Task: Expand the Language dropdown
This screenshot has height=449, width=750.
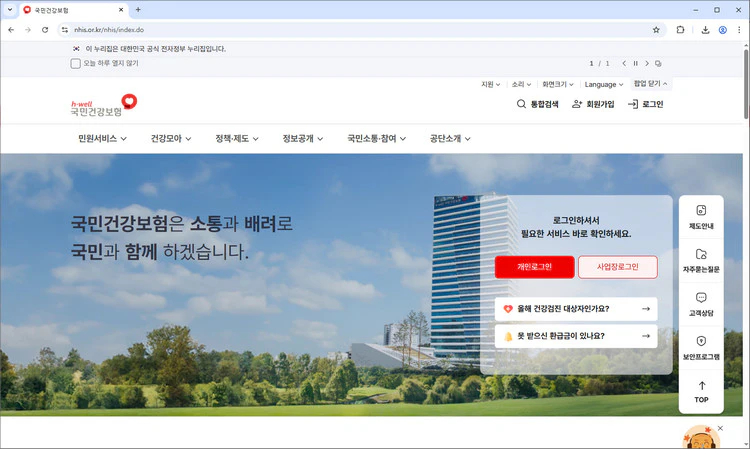Action: [604, 84]
